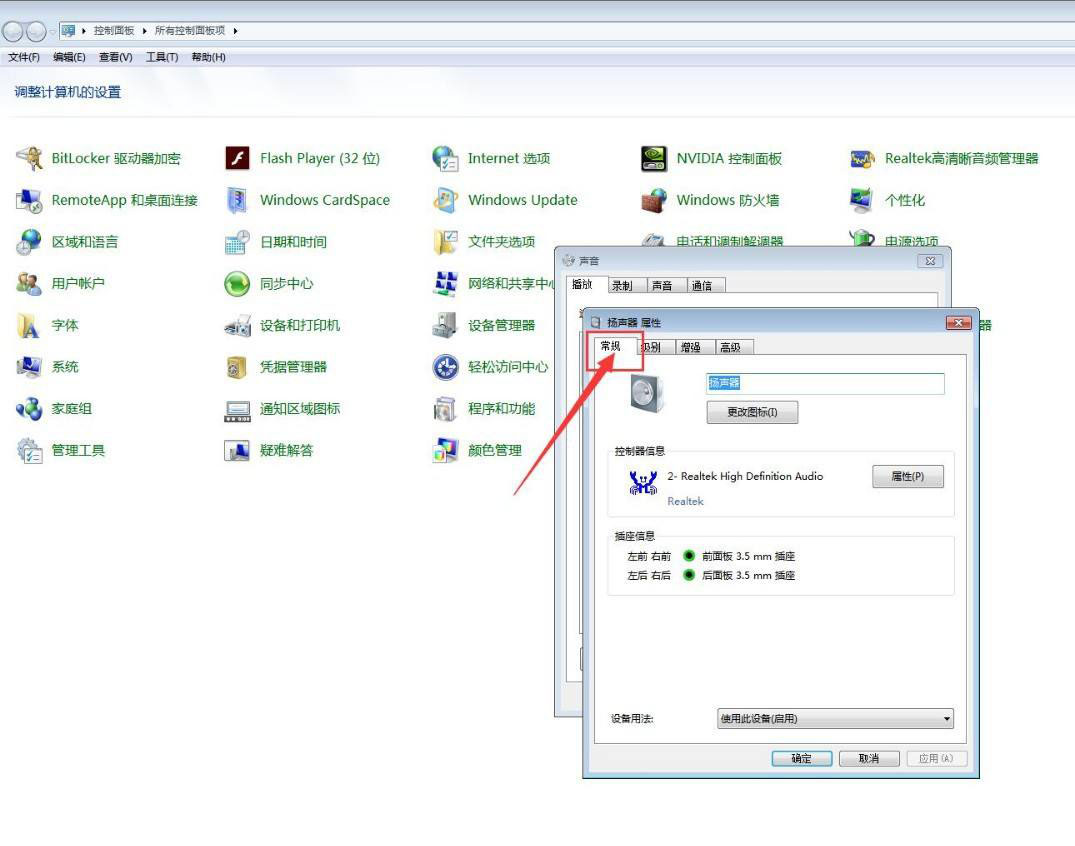The width and height of the screenshot is (1075, 846).
Task: Open Windows 防火墙 icon
Action: pos(654,200)
